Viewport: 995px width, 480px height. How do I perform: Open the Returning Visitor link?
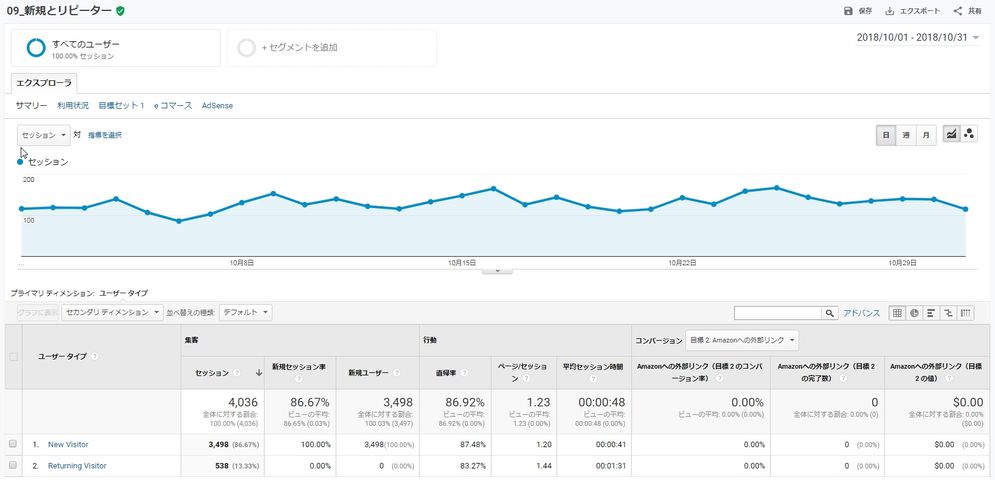click(x=77, y=466)
